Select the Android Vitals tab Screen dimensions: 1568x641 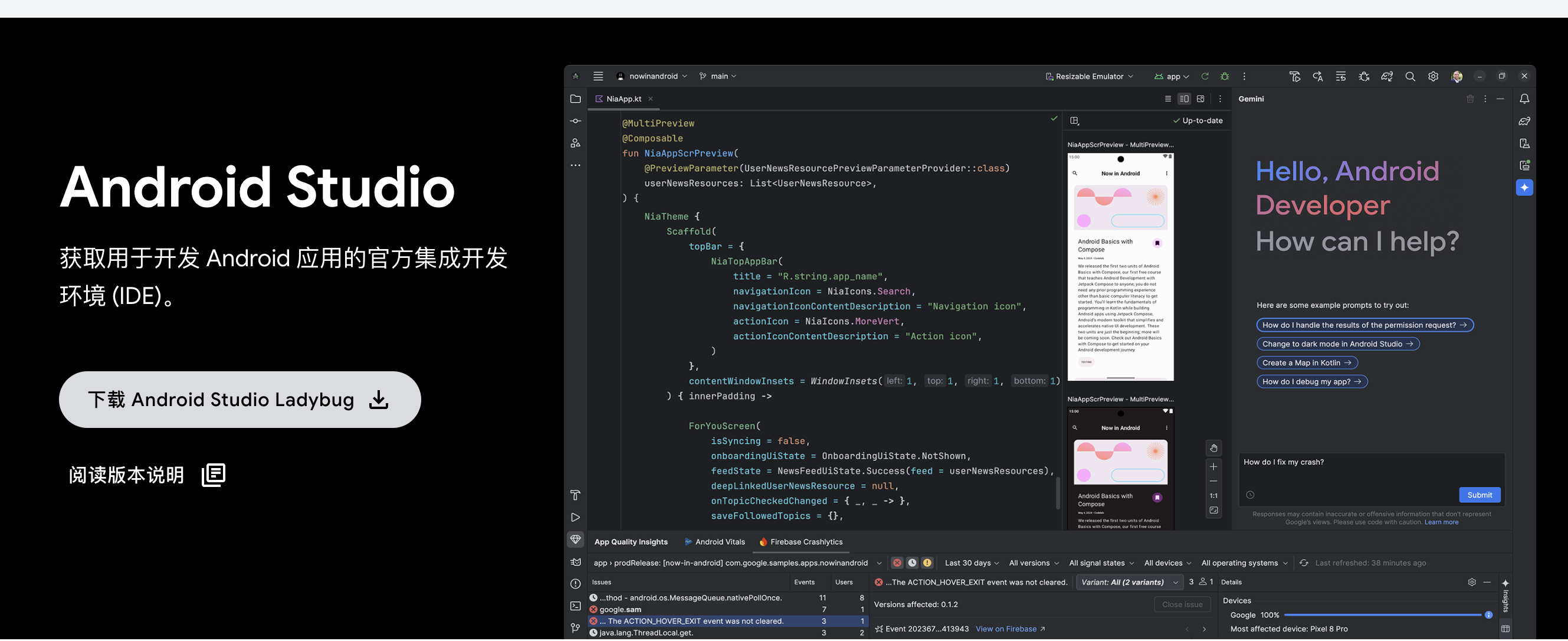click(714, 542)
